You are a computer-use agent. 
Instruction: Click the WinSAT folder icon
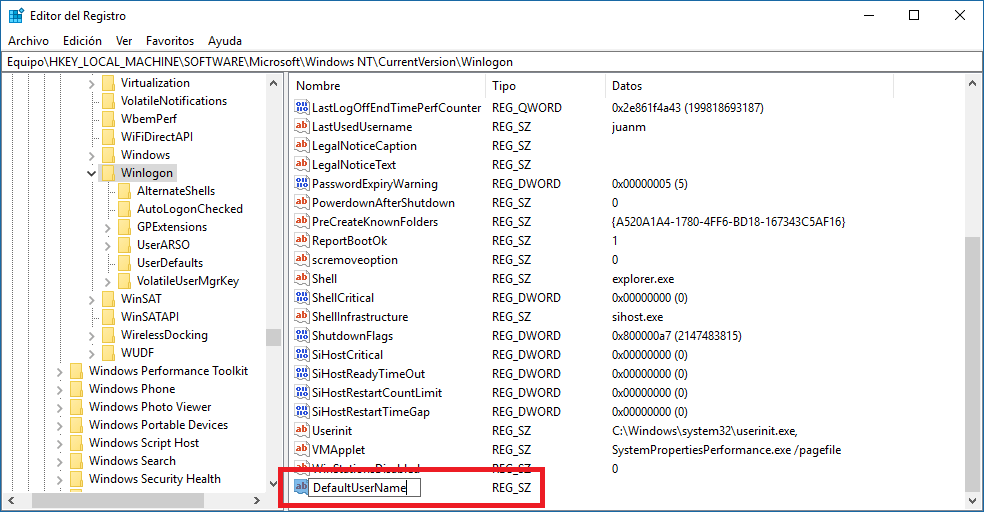(109, 299)
